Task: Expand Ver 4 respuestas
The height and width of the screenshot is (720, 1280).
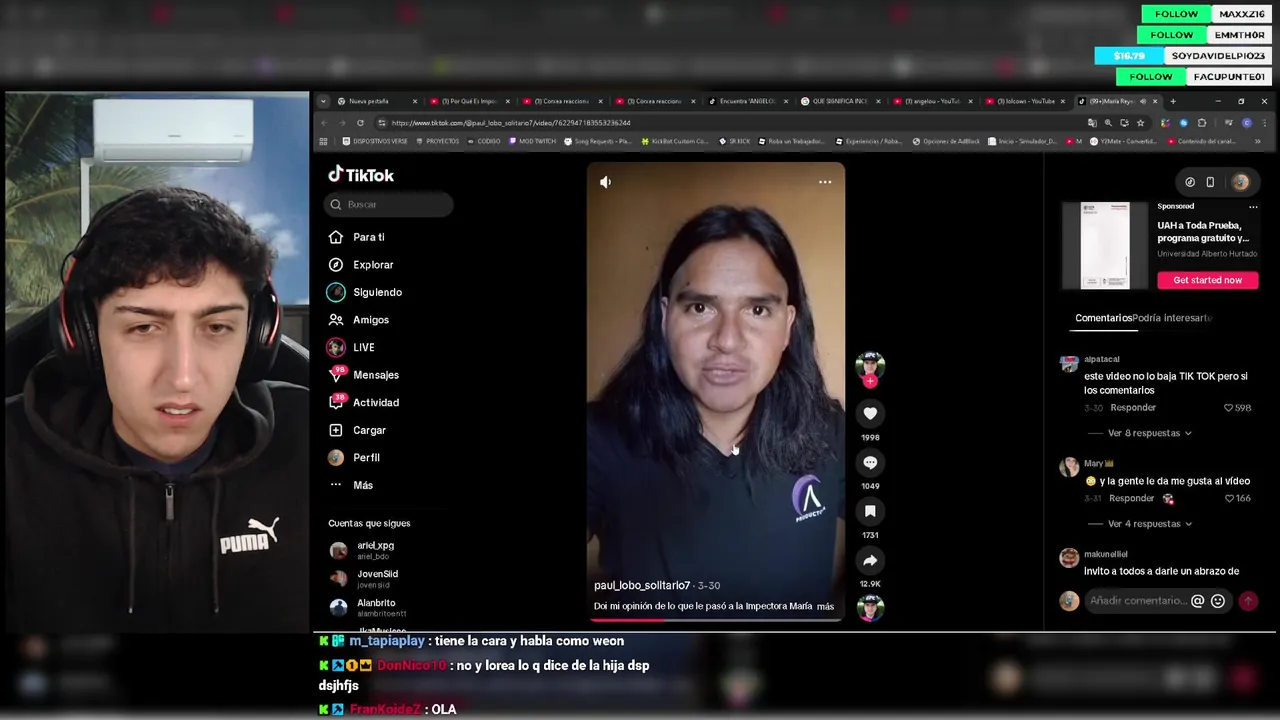Action: pyautogui.click(x=1150, y=524)
